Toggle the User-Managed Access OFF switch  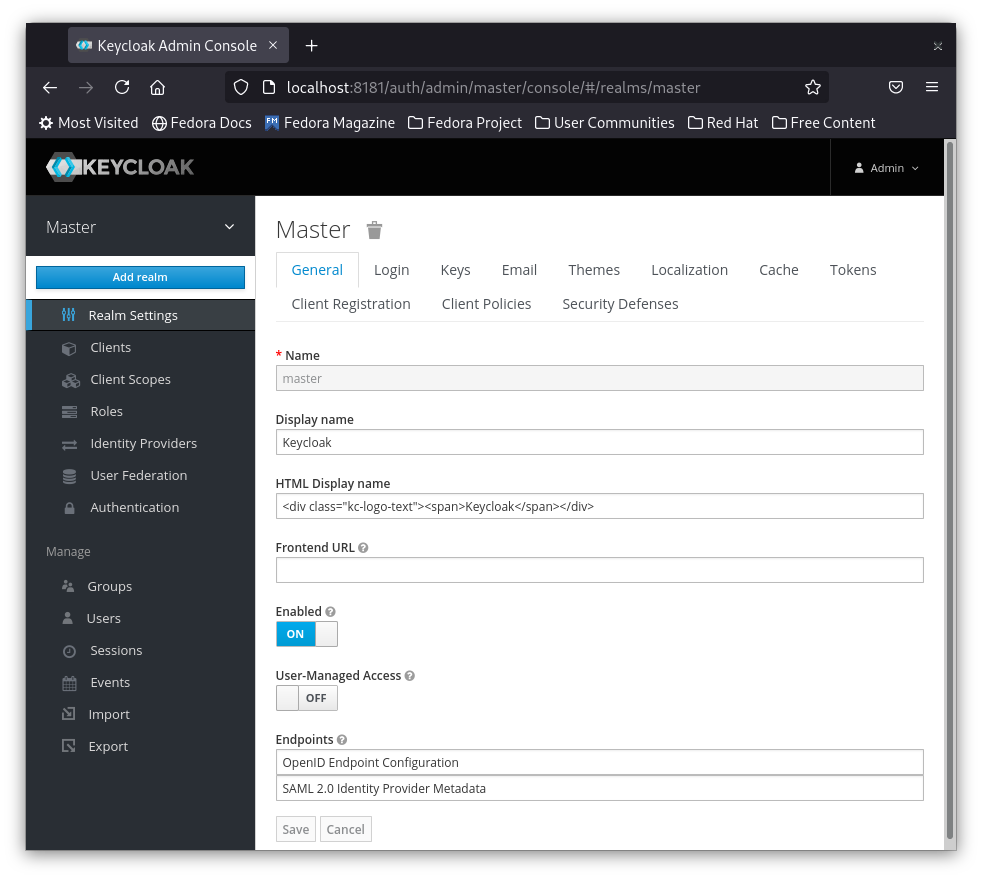pyautogui.click(x=306, y=698)
